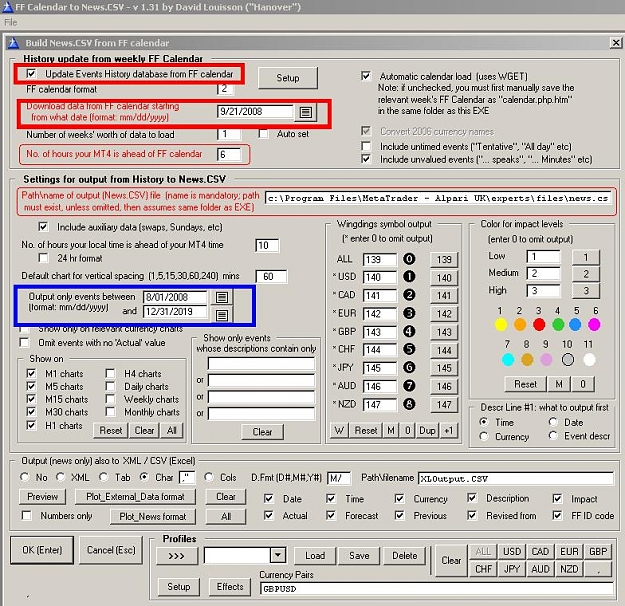Select the cyan color swatch 7

point(508,360)
